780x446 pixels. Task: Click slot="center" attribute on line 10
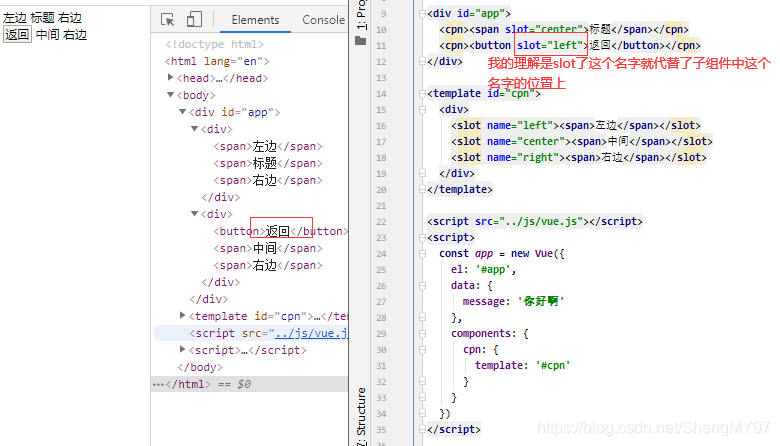(x=544, y=29)
